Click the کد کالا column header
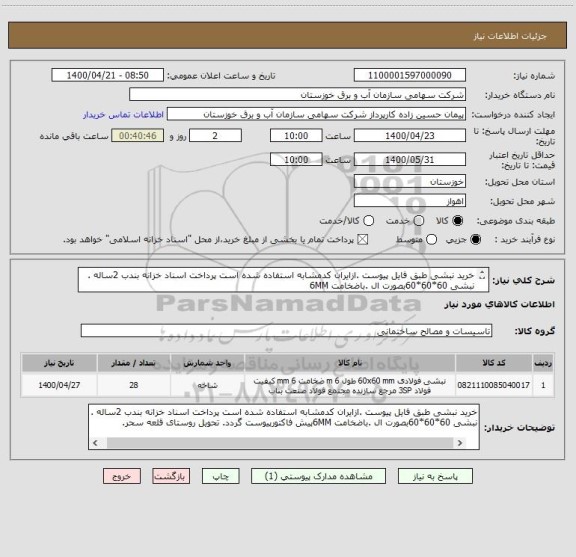The image size is (576, 557). [494, 363]
